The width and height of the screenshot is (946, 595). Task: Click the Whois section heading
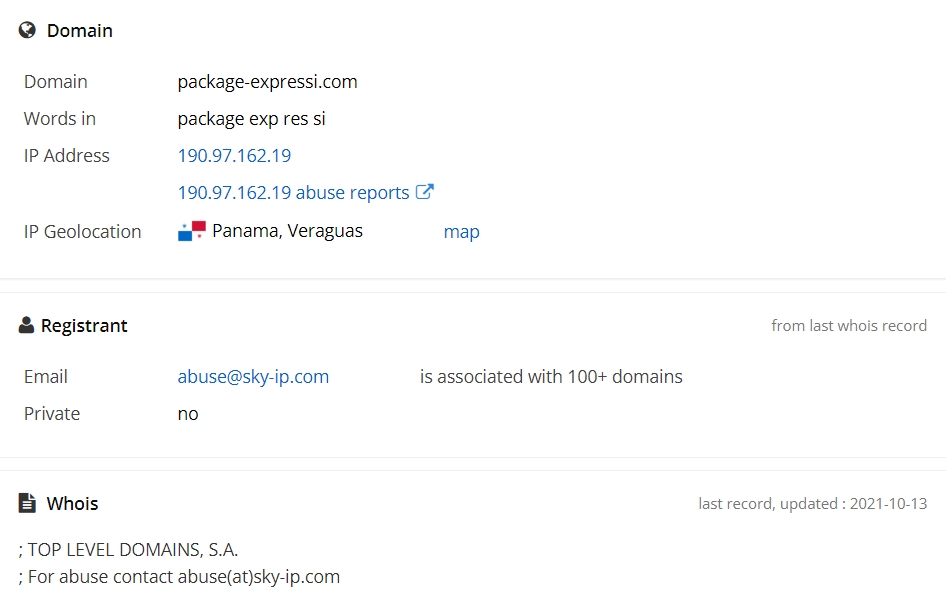pyautogui.click(x=72, y=504)
